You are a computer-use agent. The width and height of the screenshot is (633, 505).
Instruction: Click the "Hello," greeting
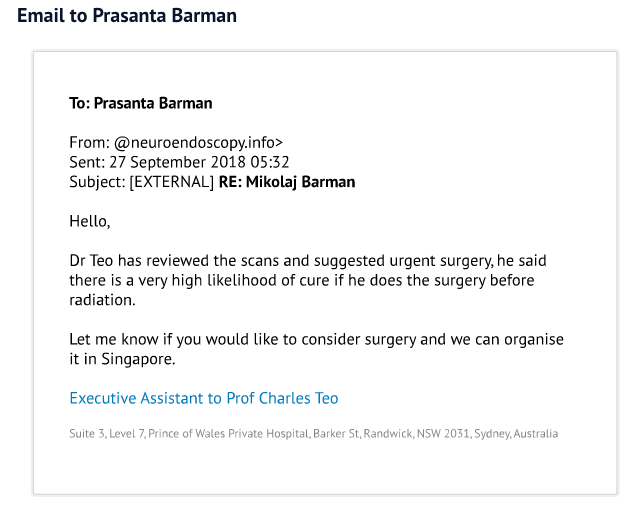tap(90, 220)
